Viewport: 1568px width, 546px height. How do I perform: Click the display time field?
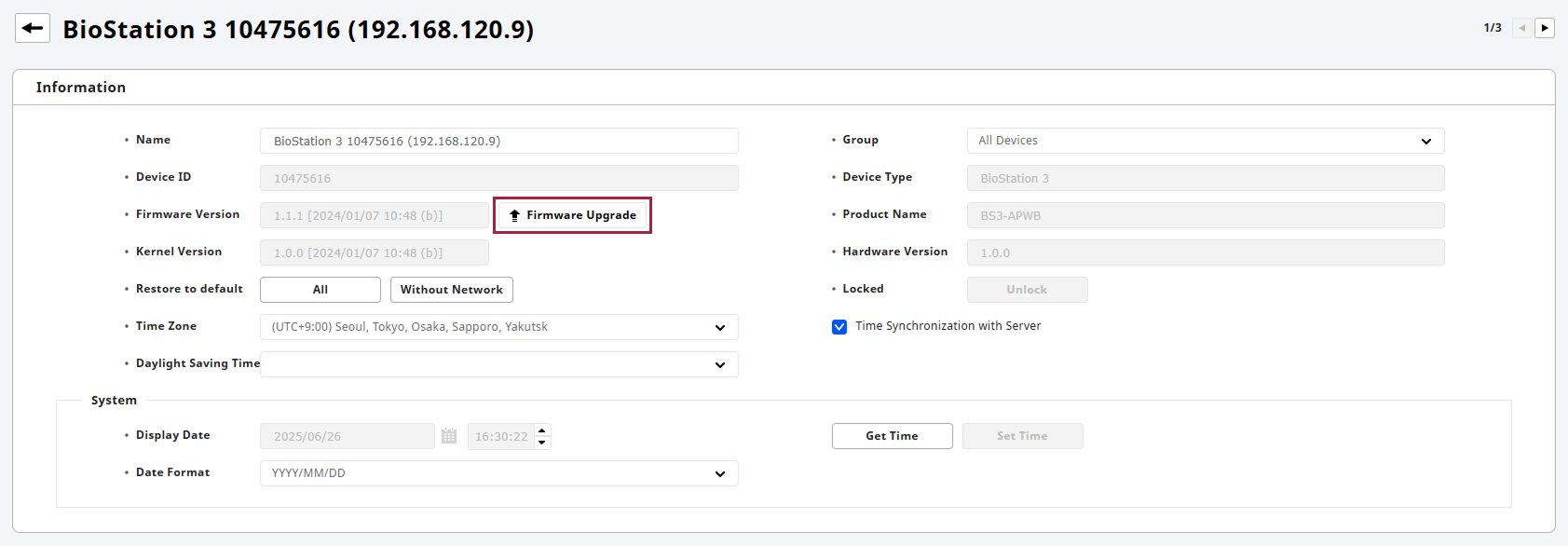point(501,436)
